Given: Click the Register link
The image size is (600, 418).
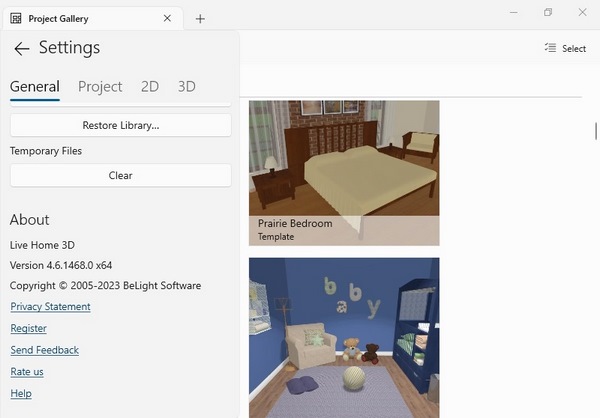Looking at the screenshot, I should [x=29, y=328].
